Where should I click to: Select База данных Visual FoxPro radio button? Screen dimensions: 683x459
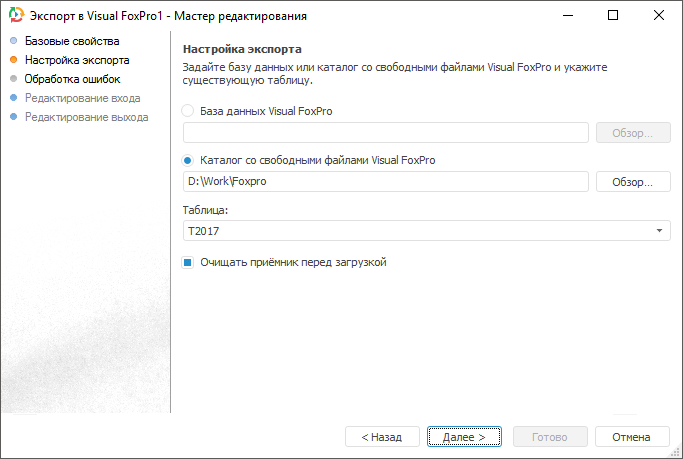188,112
